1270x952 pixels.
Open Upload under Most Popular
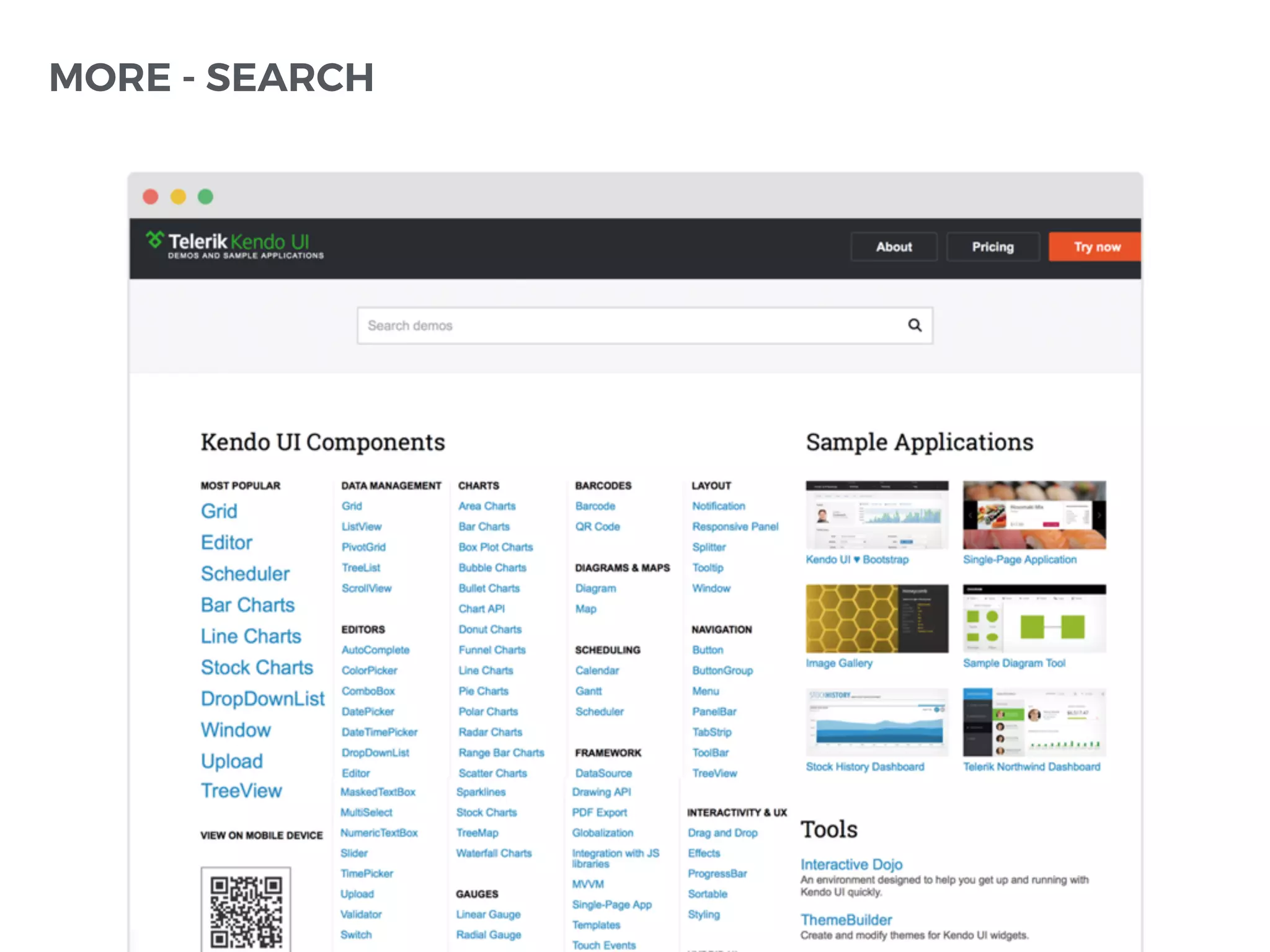coord(231,761)
